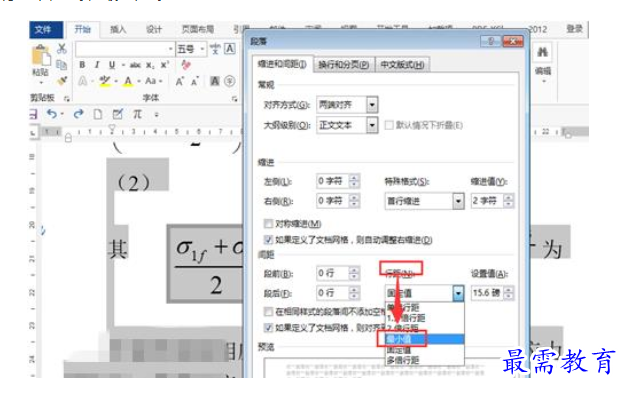Toggle auto-adjust right indent grid checkbox
Image resolution: width=624 pixels, height=393 pixels.
coord(268,240)
